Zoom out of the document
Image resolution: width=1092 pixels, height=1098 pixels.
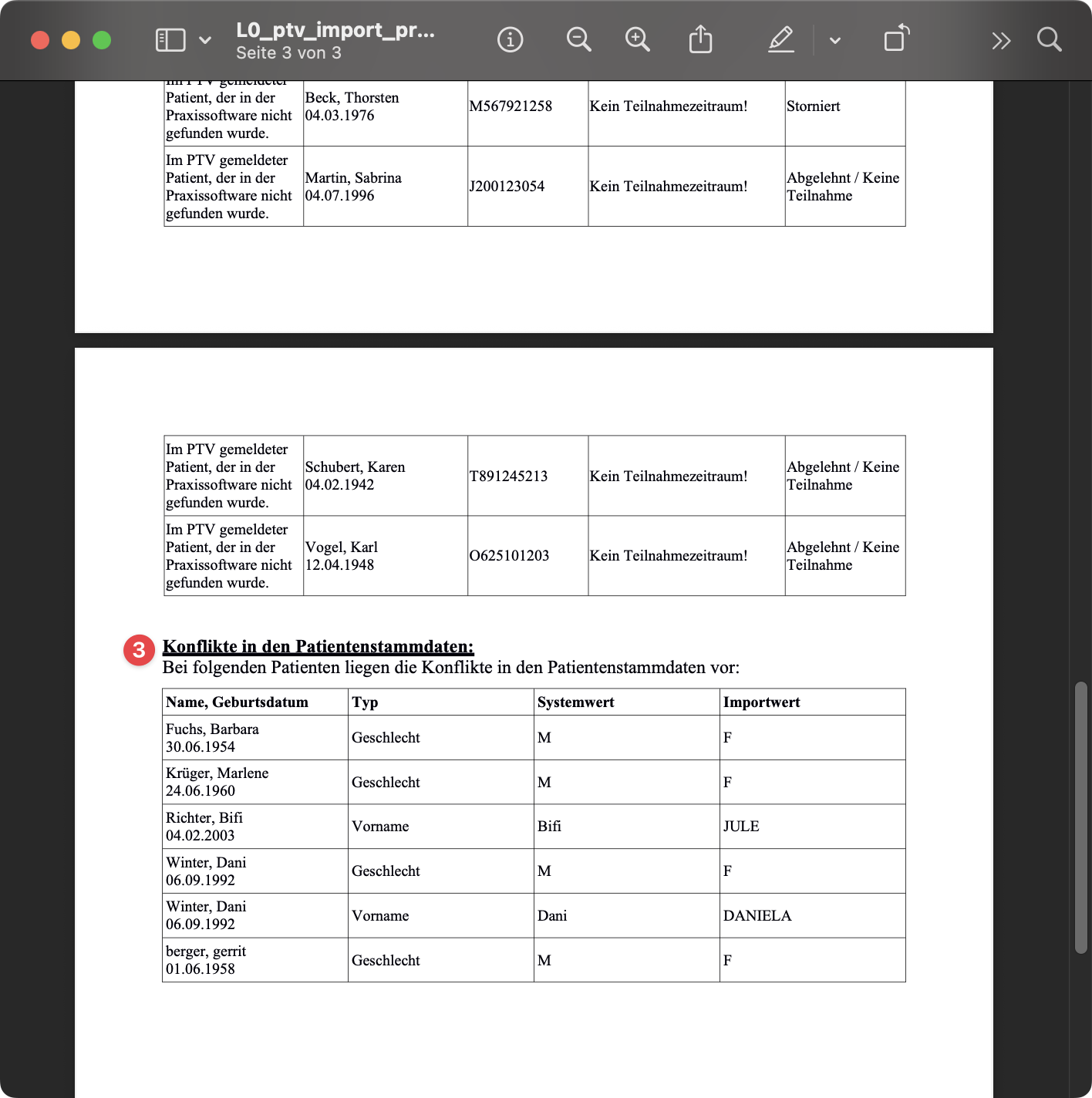point(578,39)
